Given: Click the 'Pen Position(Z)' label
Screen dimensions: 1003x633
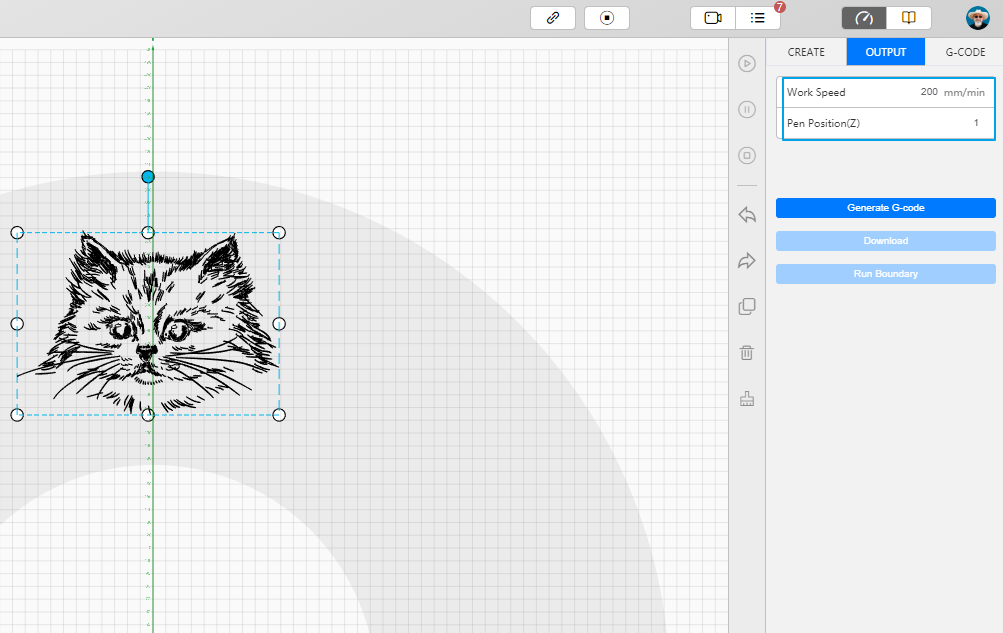Looking at the screenshot, I should pyautogui.click(x=823, y=123).
